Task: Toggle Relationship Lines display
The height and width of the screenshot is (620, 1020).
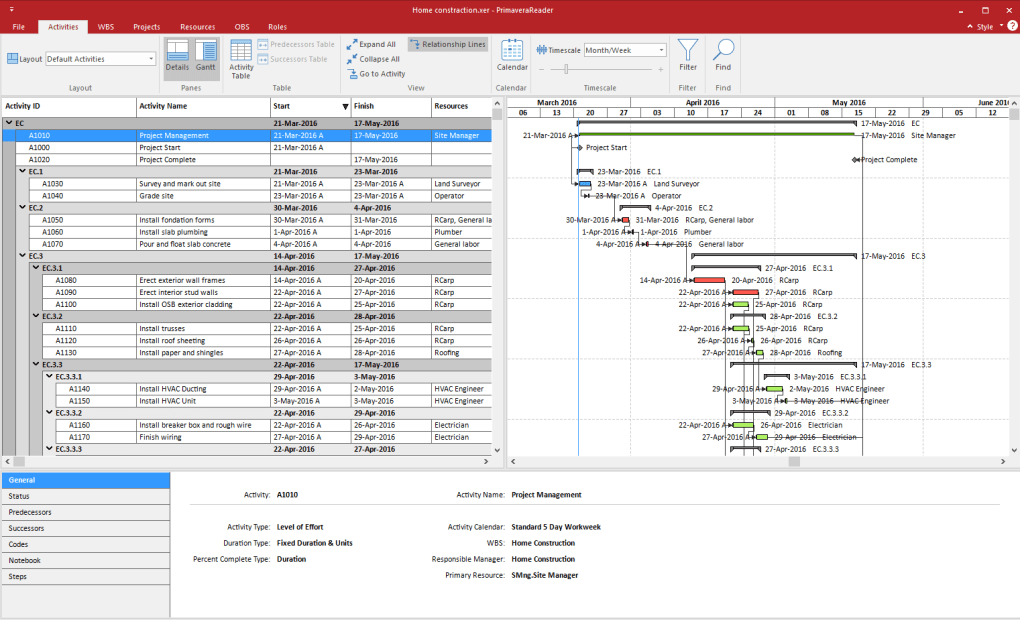Action: pos(447,44)
